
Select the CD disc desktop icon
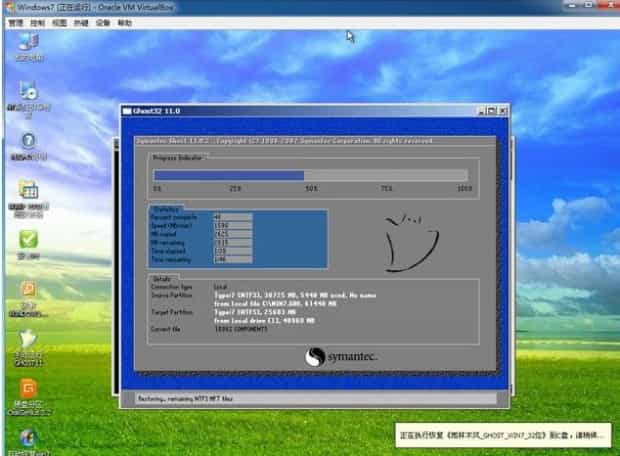point(28,91)
